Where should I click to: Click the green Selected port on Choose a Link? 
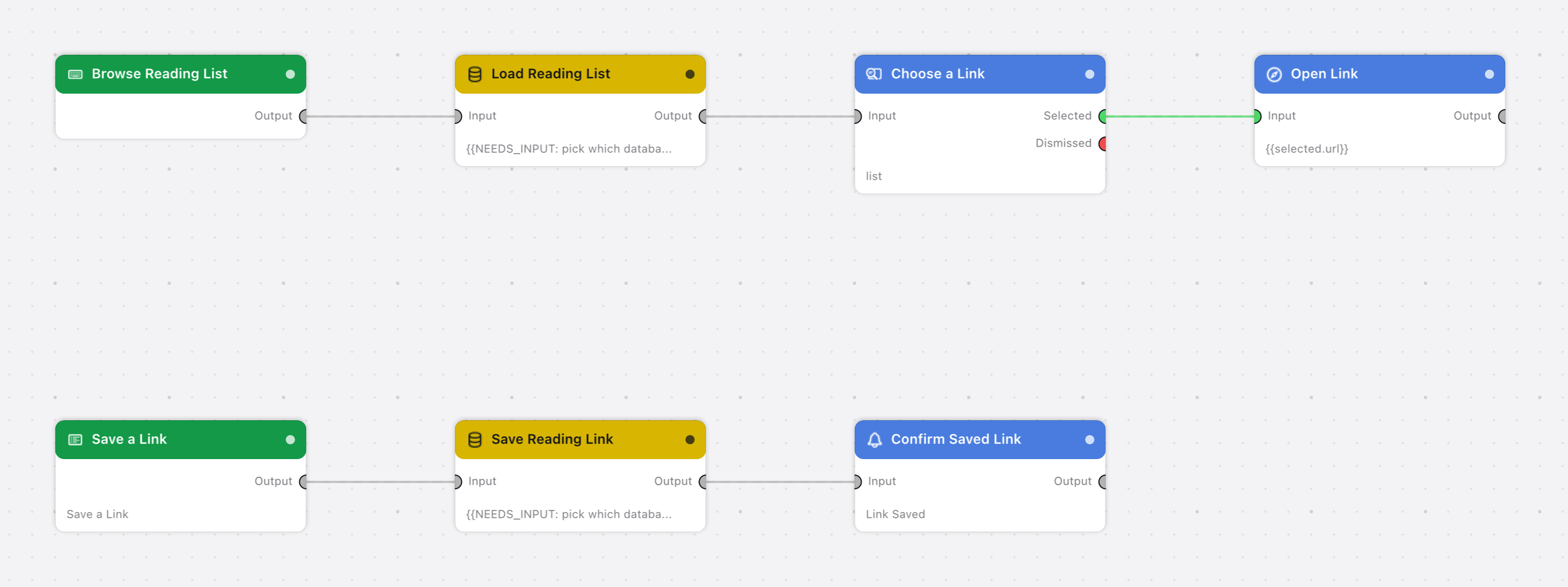coord(1103,116)
